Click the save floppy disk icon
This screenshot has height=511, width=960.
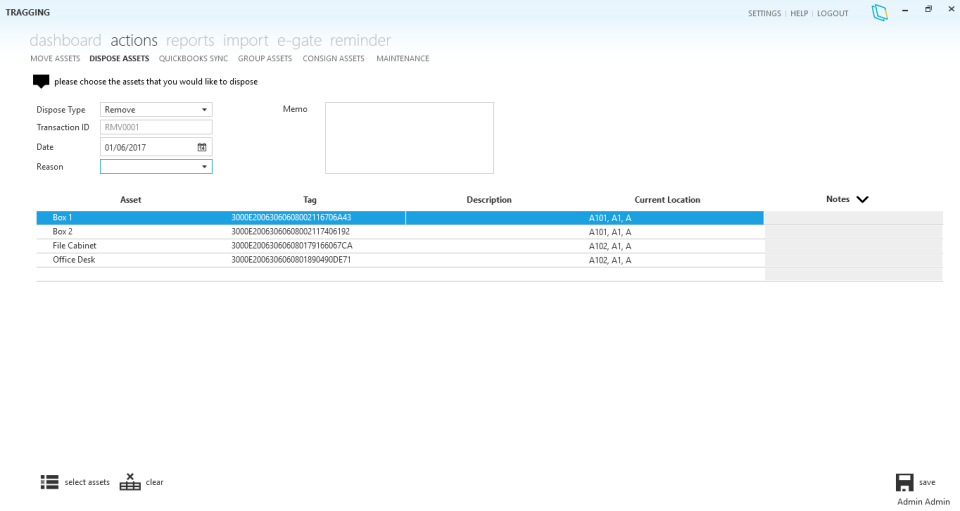click(x=904, y=482)
